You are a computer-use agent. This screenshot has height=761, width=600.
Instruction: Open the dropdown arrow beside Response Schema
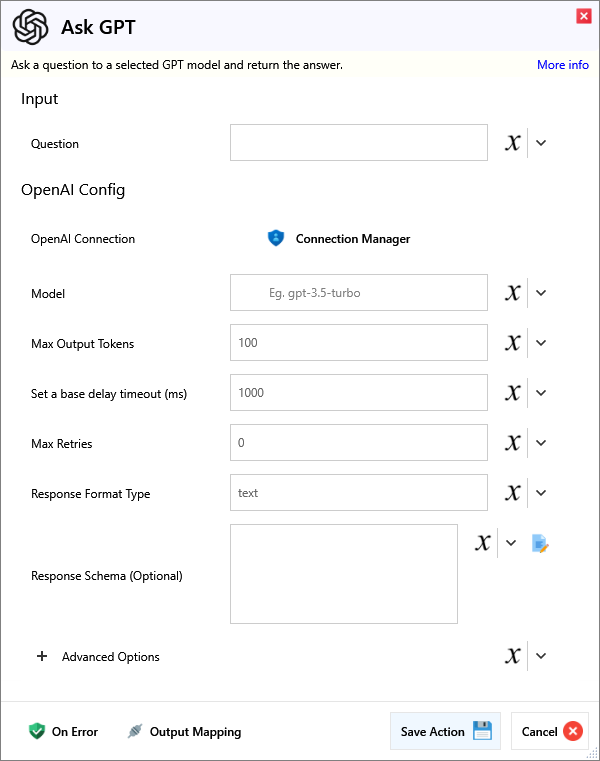[x=511, y=543]
